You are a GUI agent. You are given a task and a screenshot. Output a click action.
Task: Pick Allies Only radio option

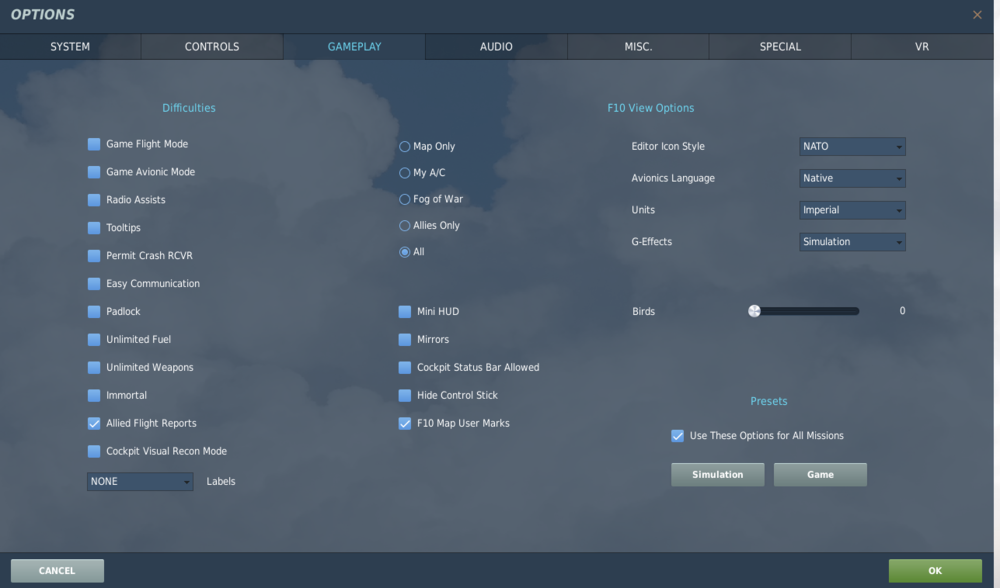click(x=404, y=226)
